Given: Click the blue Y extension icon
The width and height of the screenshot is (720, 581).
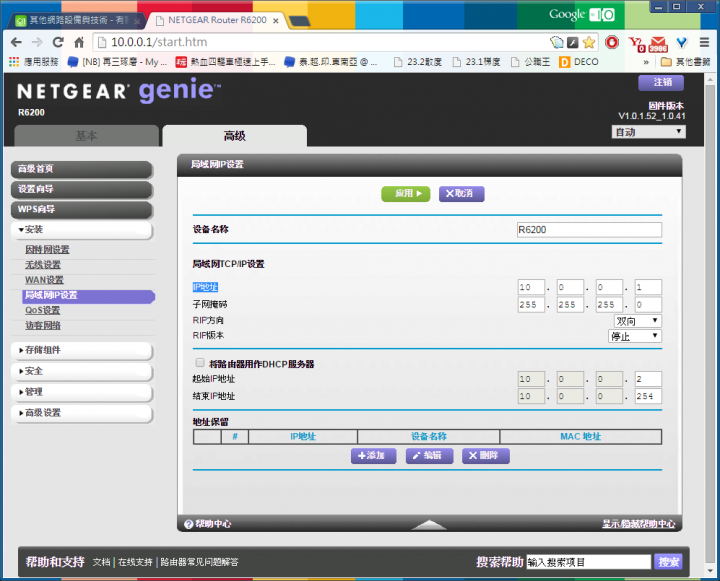Looking at the screenshot, I should click(682, 43).
